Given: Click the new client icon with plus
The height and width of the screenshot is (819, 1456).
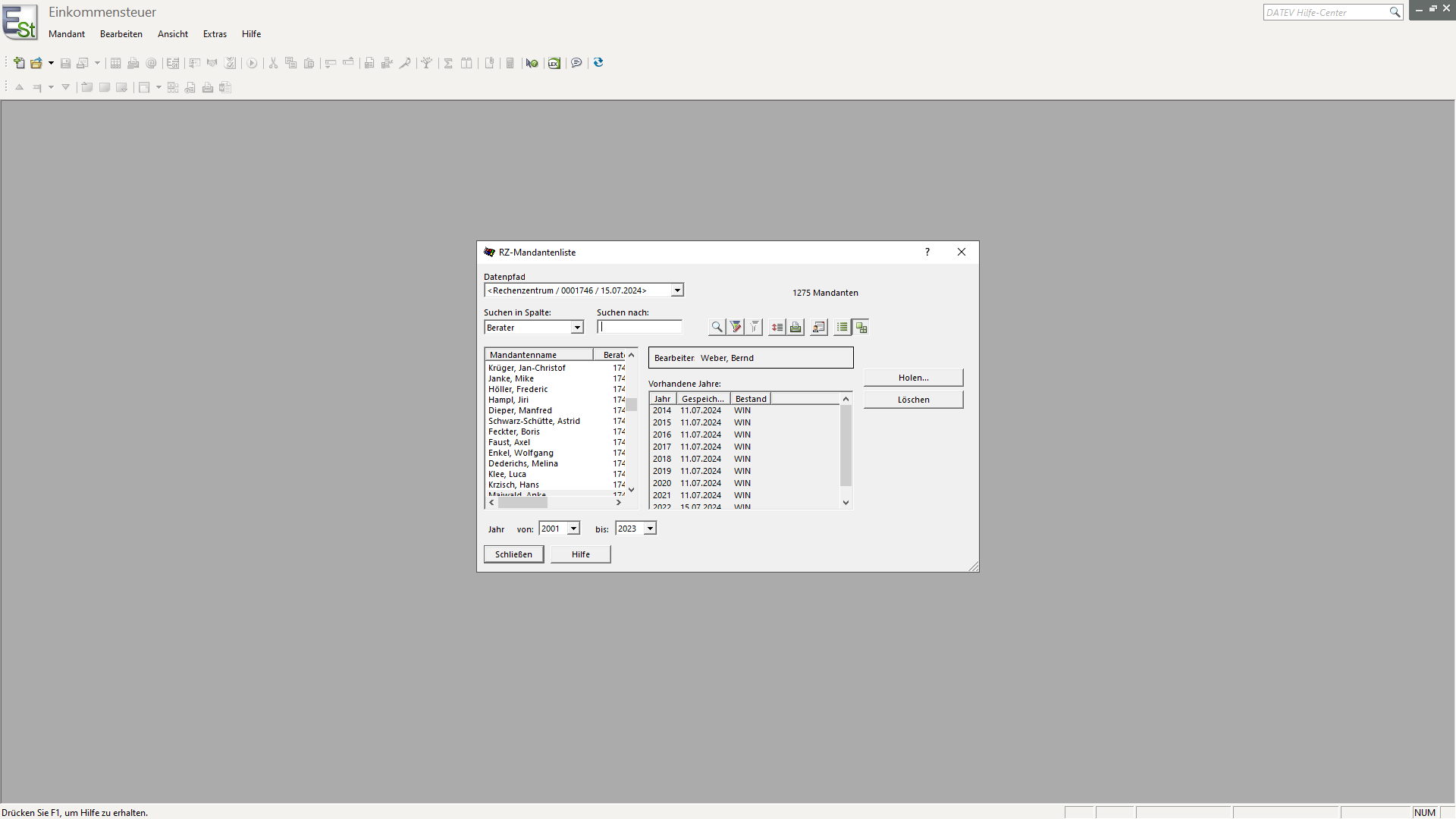Looking at the screenshot, I should [x=19, y=64].
